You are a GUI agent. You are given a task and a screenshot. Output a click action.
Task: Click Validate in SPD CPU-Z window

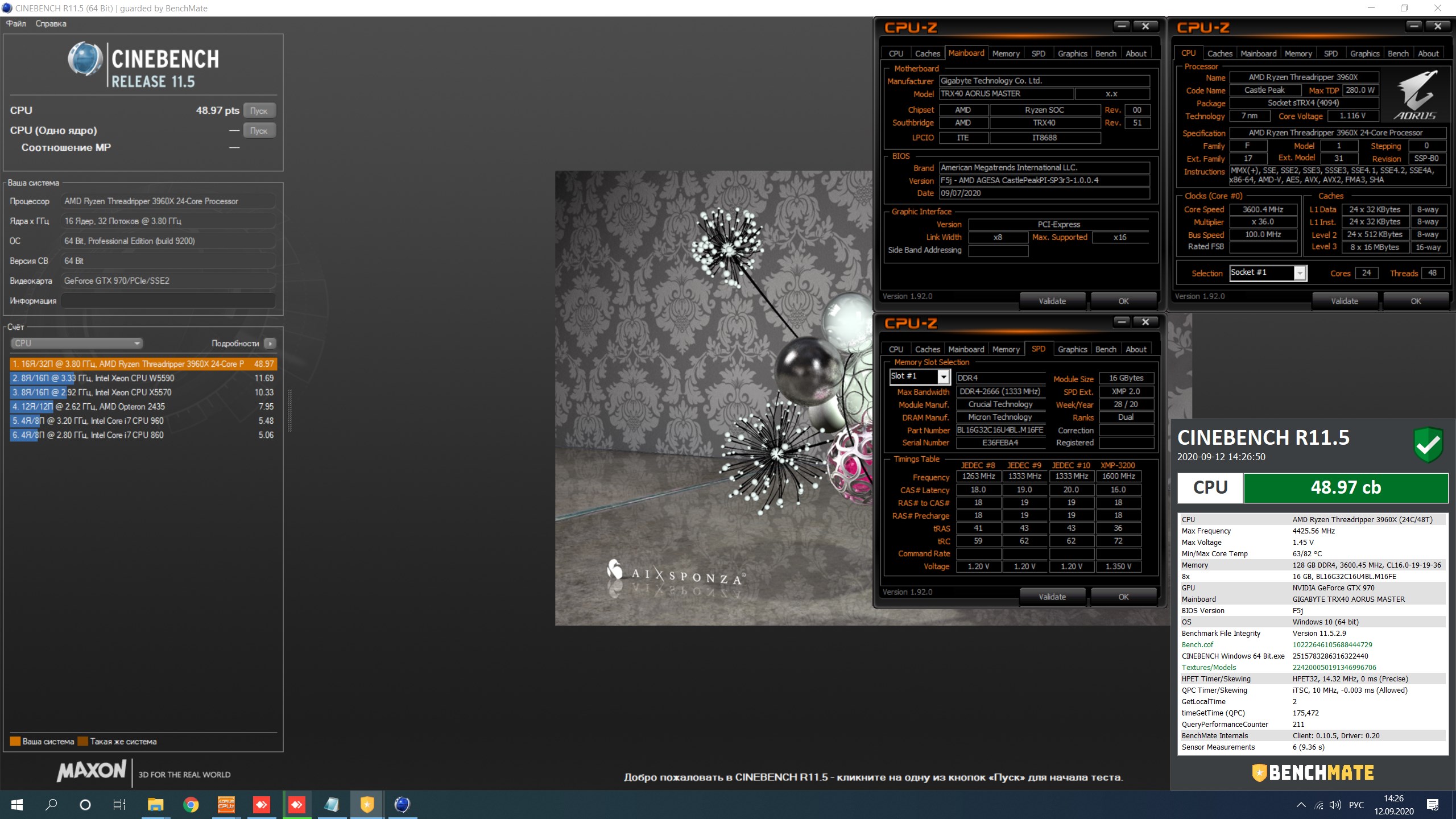click(x=1052, y=597)
